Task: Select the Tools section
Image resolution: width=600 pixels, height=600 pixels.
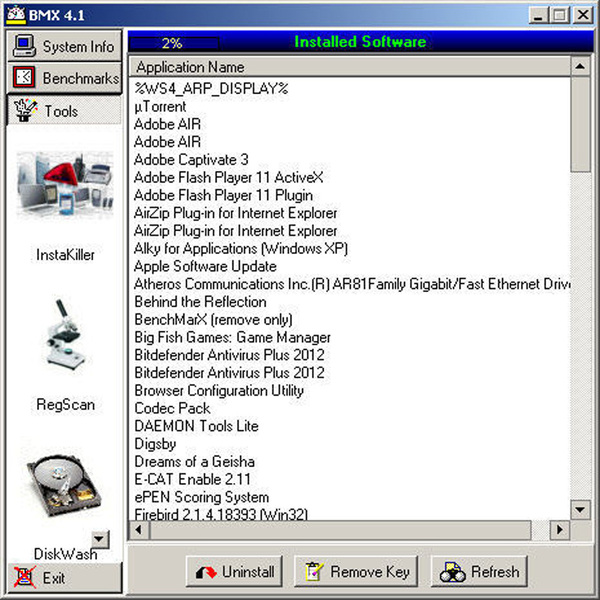Action: [64, 111]
